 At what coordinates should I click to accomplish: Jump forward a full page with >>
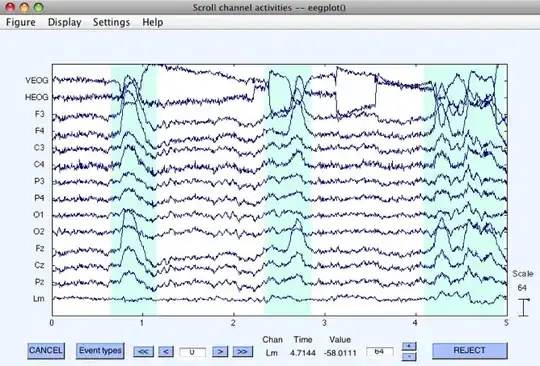click(242, 352)
